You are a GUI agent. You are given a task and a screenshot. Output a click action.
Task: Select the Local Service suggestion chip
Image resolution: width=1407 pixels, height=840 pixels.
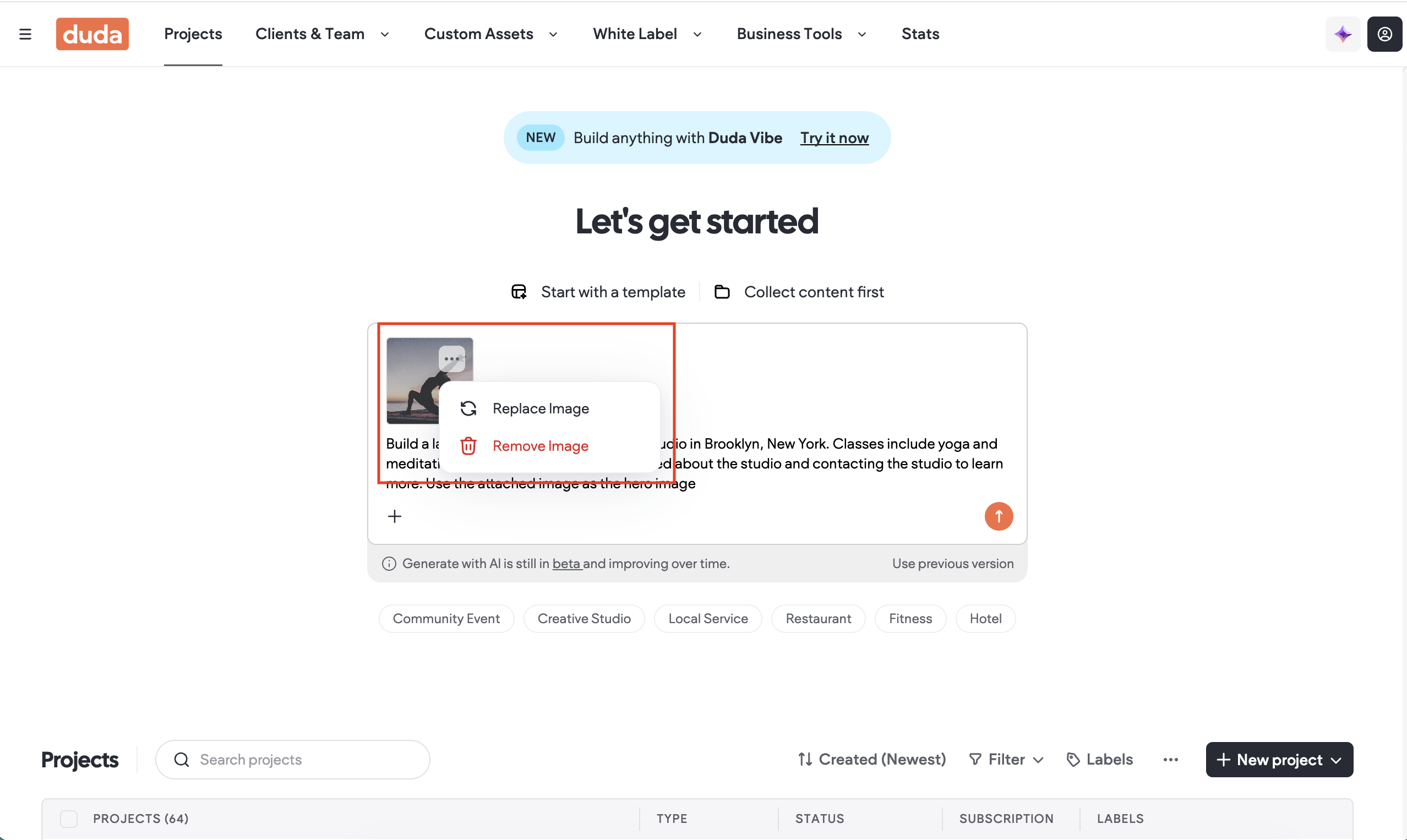(x=708, y=619)
